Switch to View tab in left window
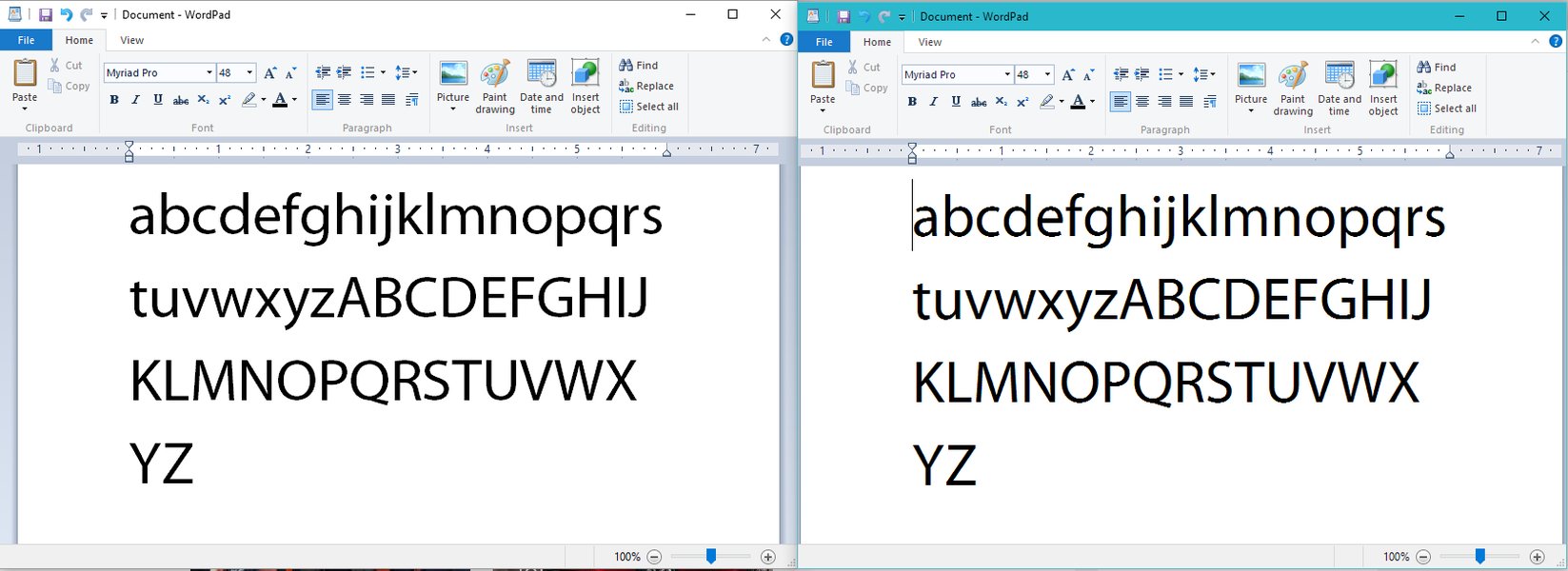The image size is (1568, 571). 132,40
